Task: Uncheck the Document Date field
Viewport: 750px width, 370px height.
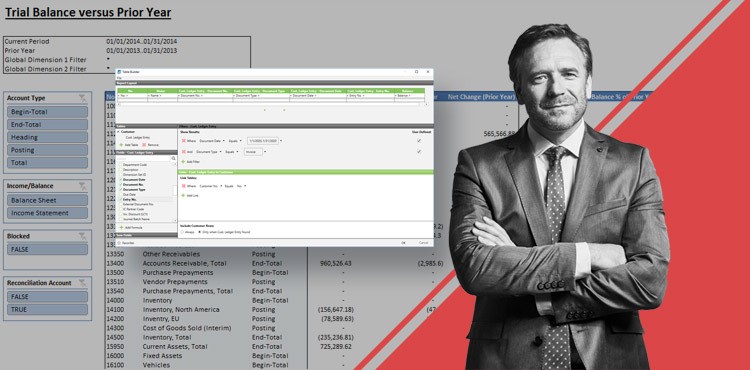Action: point(121,180)
